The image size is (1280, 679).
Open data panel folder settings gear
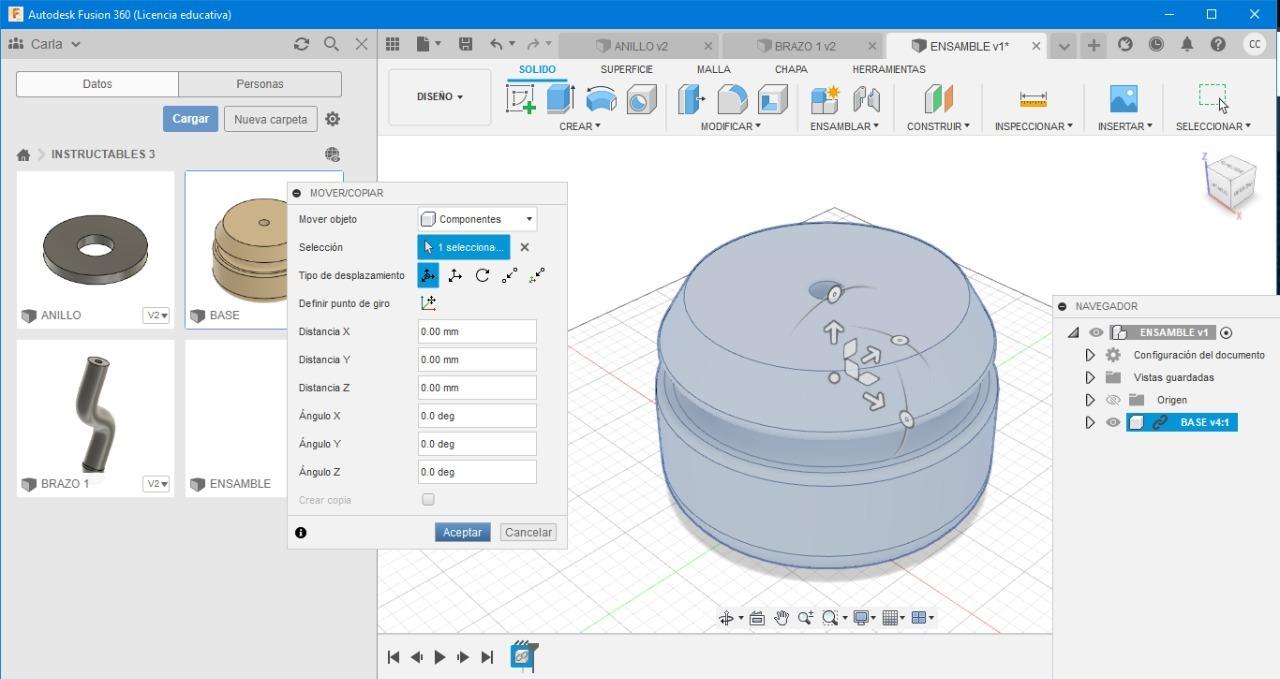(333, 119)
